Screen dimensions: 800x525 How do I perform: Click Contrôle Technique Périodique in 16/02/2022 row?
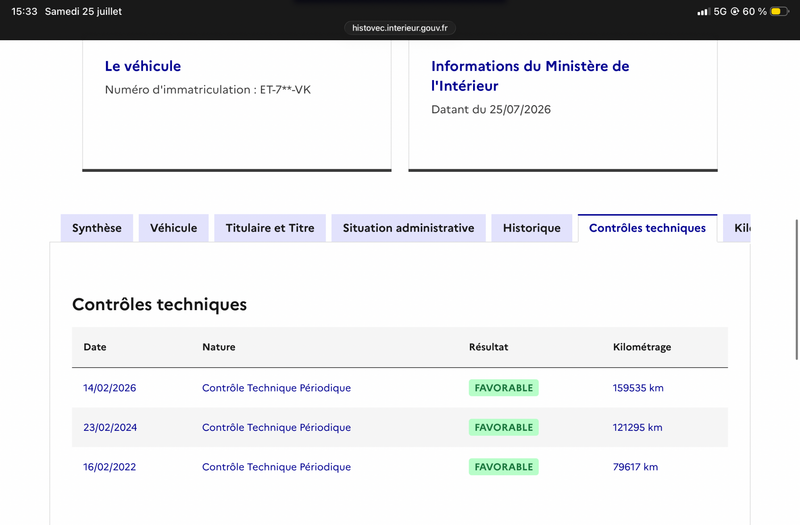pyautogui.click(x=277, y=467)
